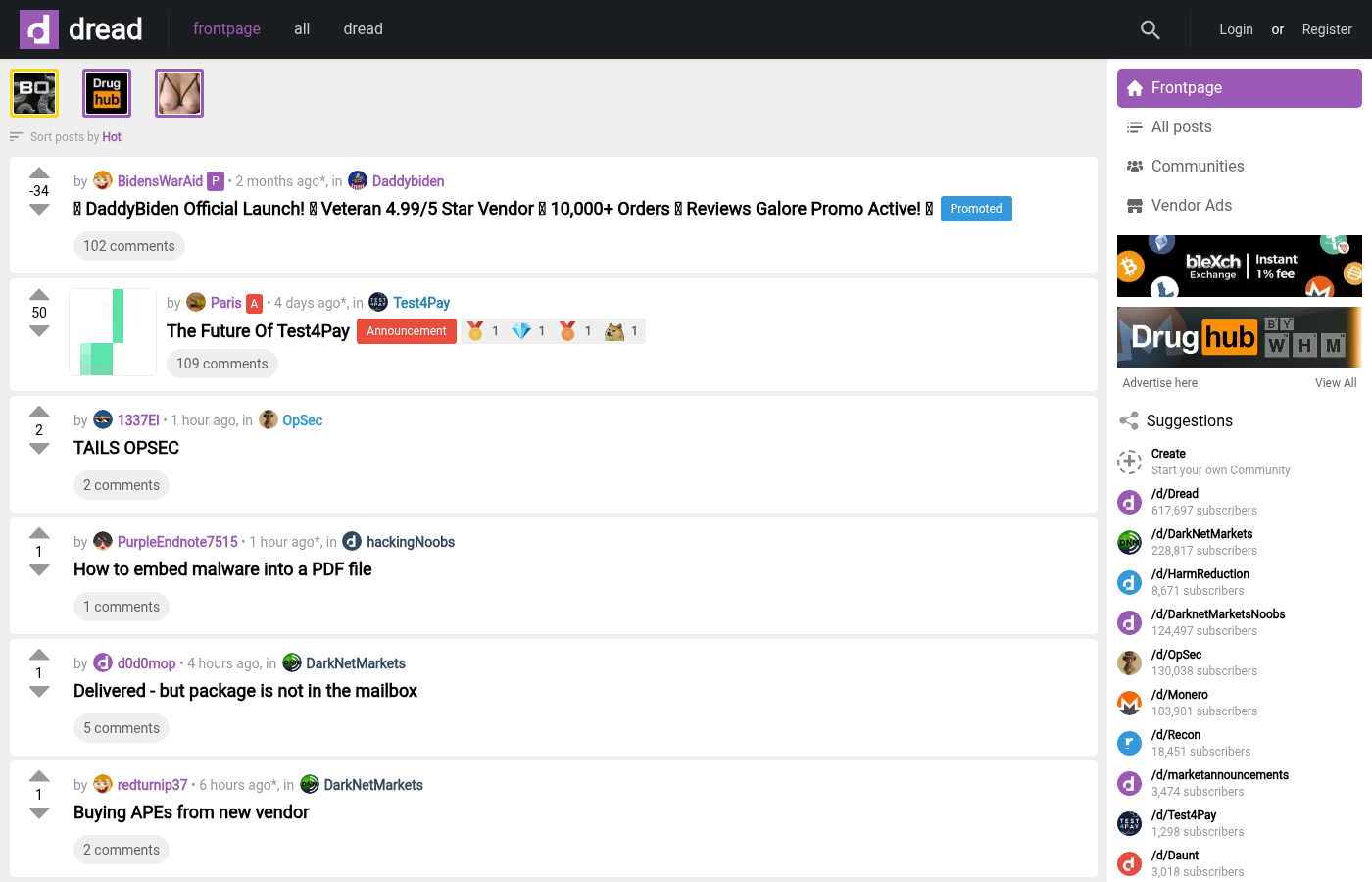Screen dimensions: 1372x882
Task: Click the /d/DarkNetMarkets community icon
Action: click(x=1129, y=542)
